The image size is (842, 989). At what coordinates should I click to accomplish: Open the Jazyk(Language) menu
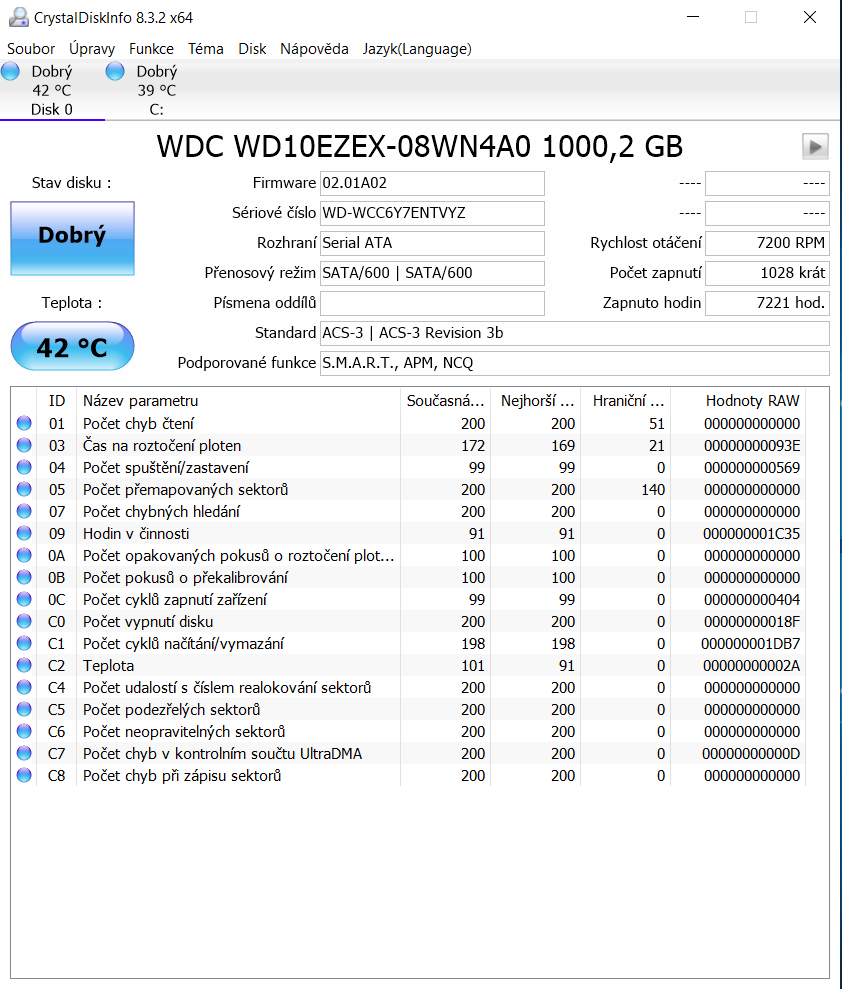tap(417, 49)
